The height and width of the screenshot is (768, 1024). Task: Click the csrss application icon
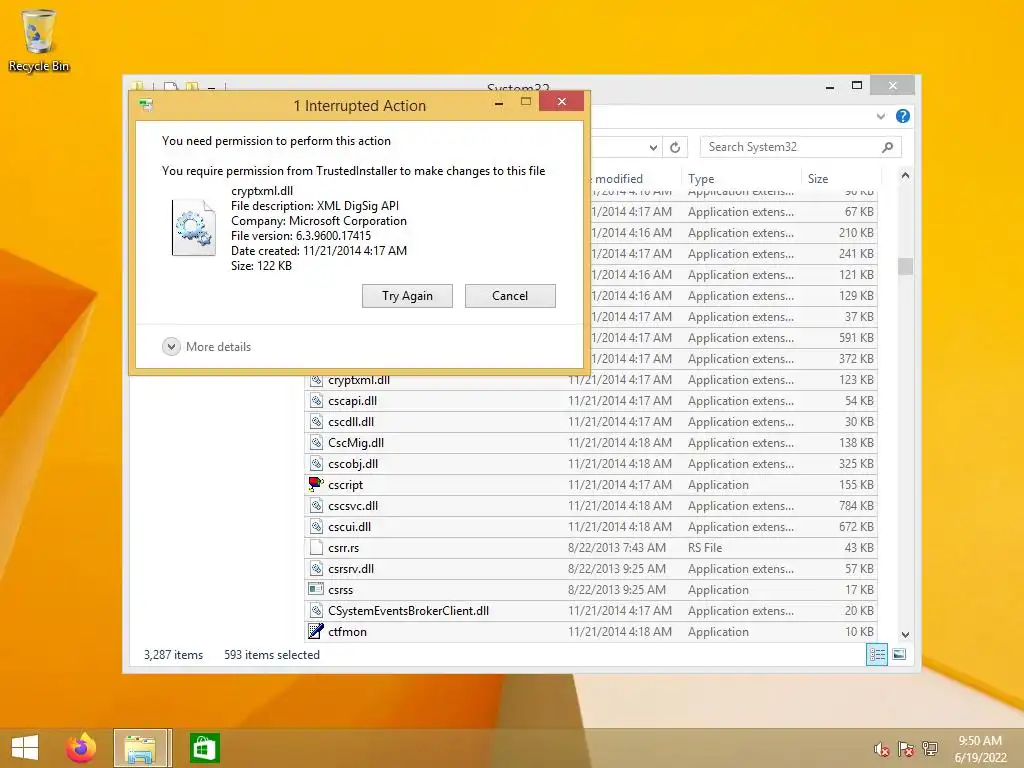(316, 589)
